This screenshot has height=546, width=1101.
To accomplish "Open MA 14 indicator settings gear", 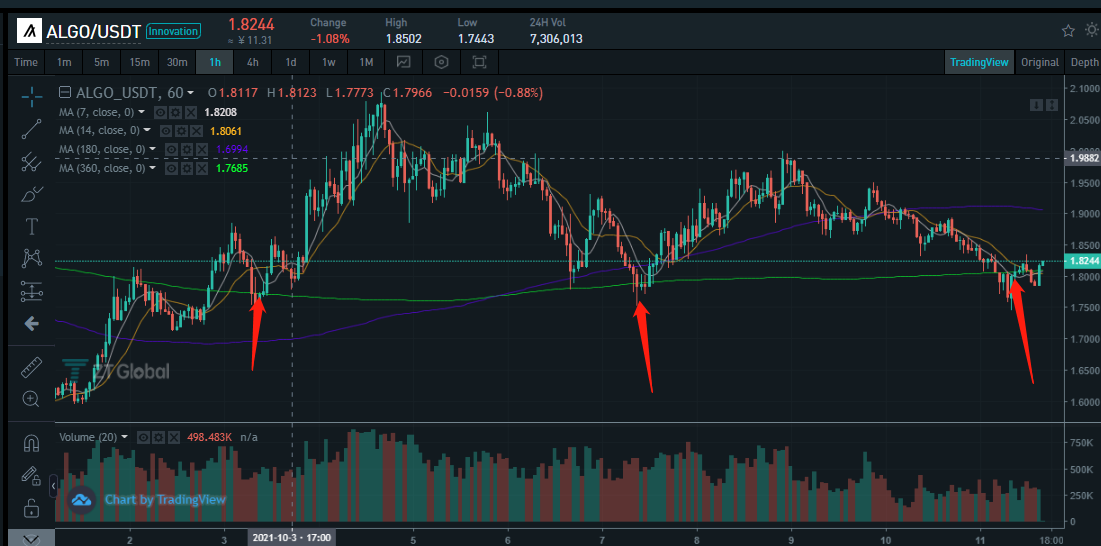I will (180, 131).
